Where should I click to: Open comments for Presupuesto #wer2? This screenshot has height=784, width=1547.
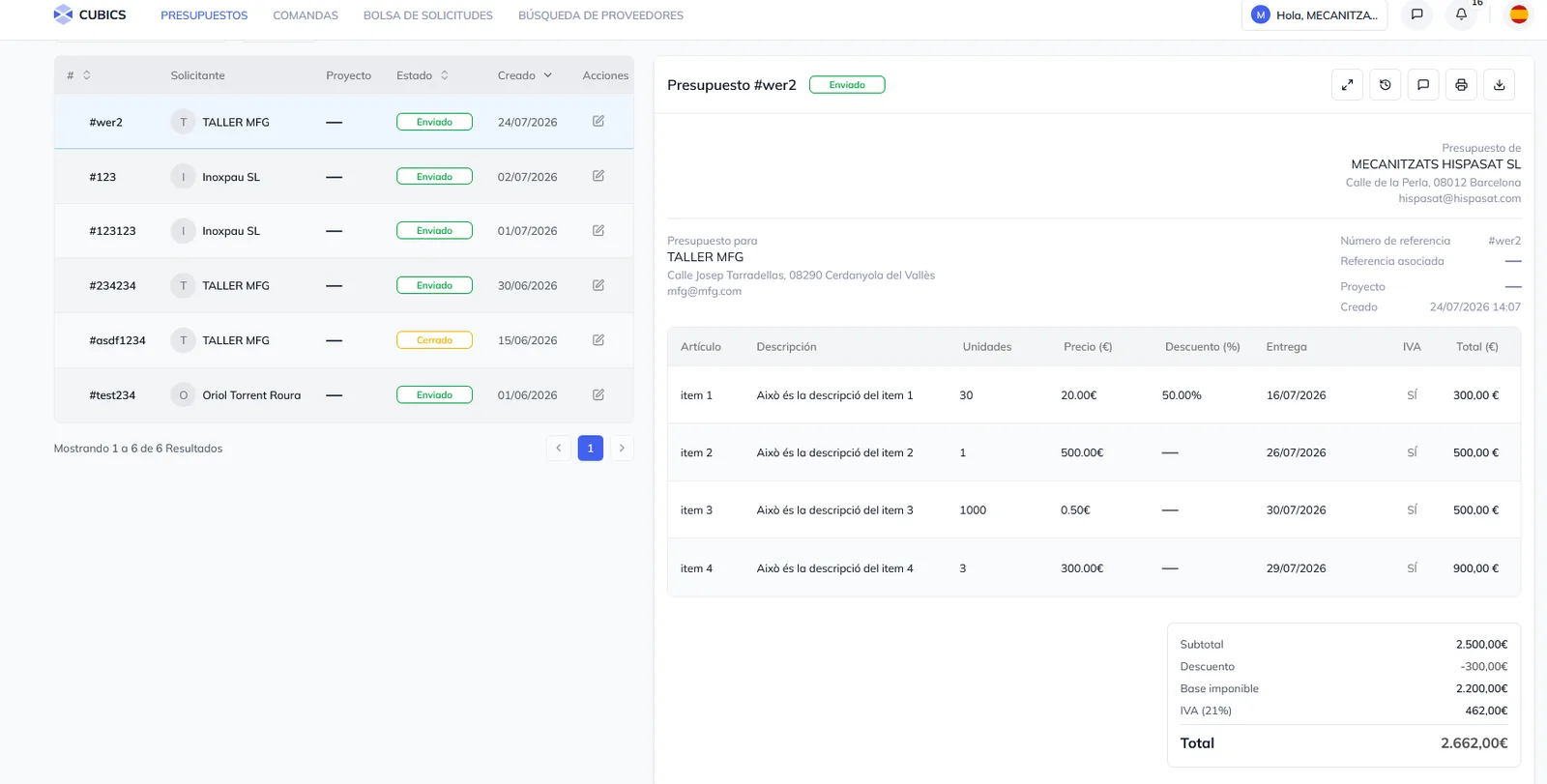point(1423,85)
